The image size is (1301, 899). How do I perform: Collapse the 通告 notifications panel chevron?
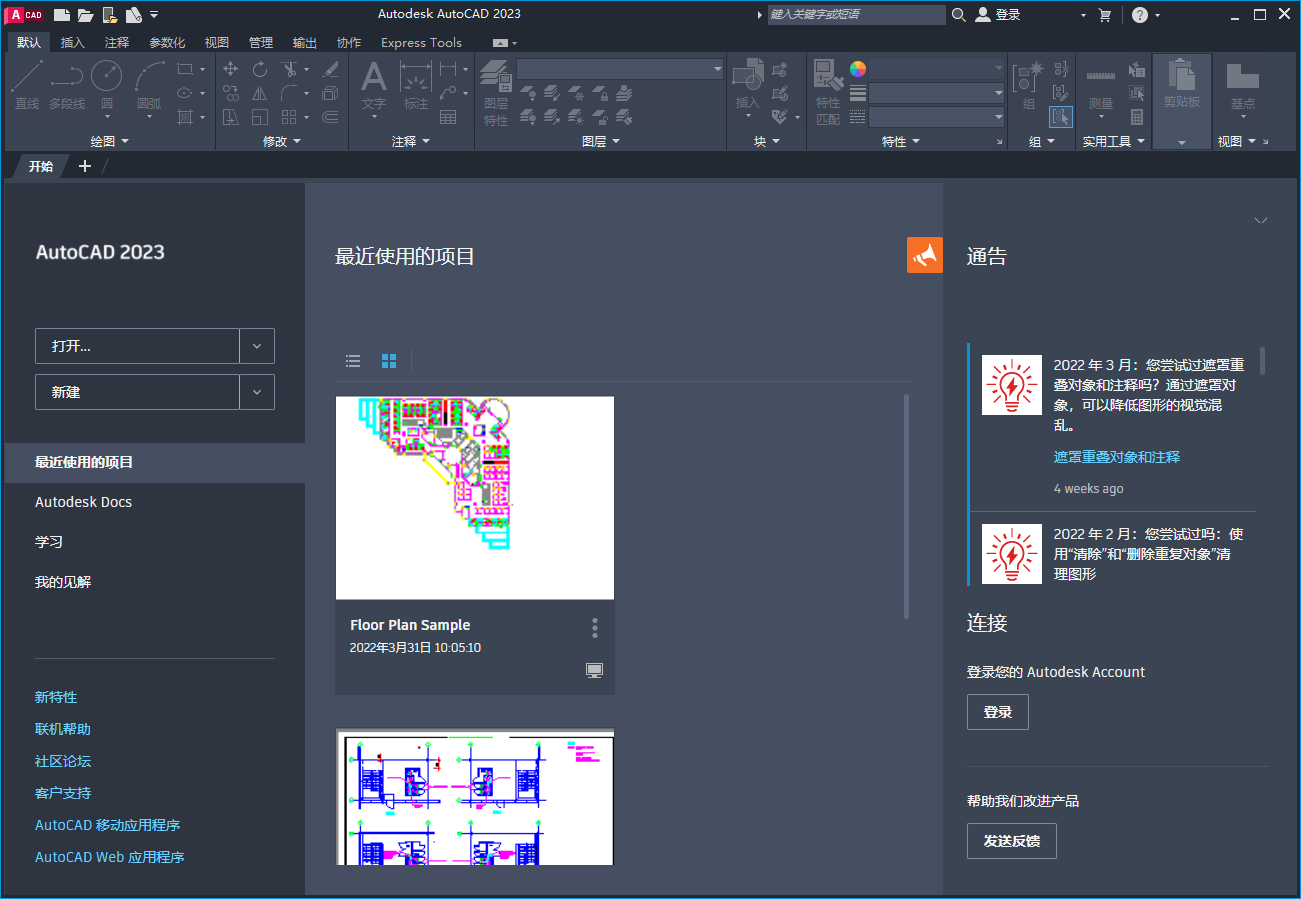pyautogui.click(x=1261, y=220)
